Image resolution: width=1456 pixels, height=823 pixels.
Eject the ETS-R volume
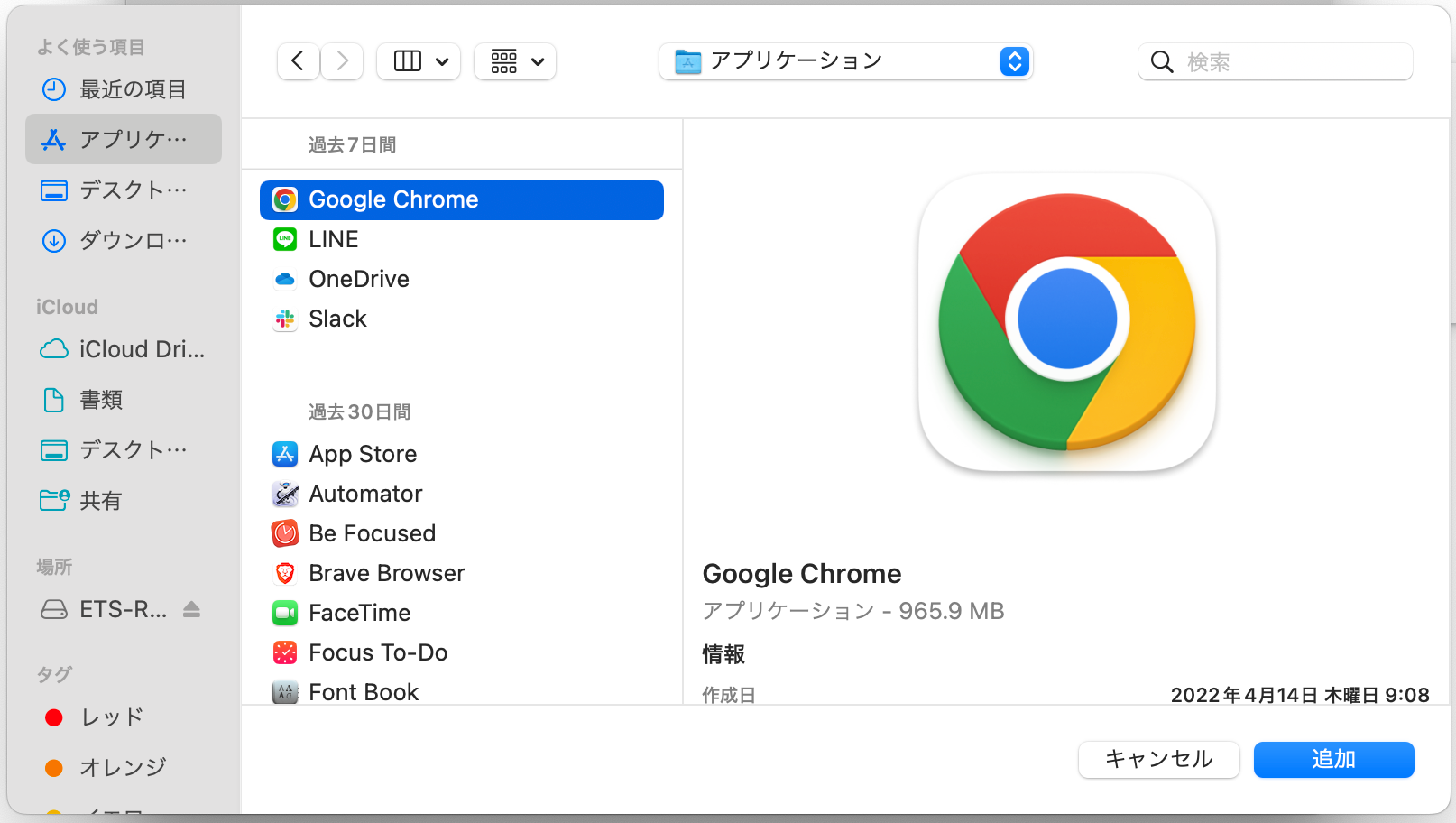tap(191, 610)
